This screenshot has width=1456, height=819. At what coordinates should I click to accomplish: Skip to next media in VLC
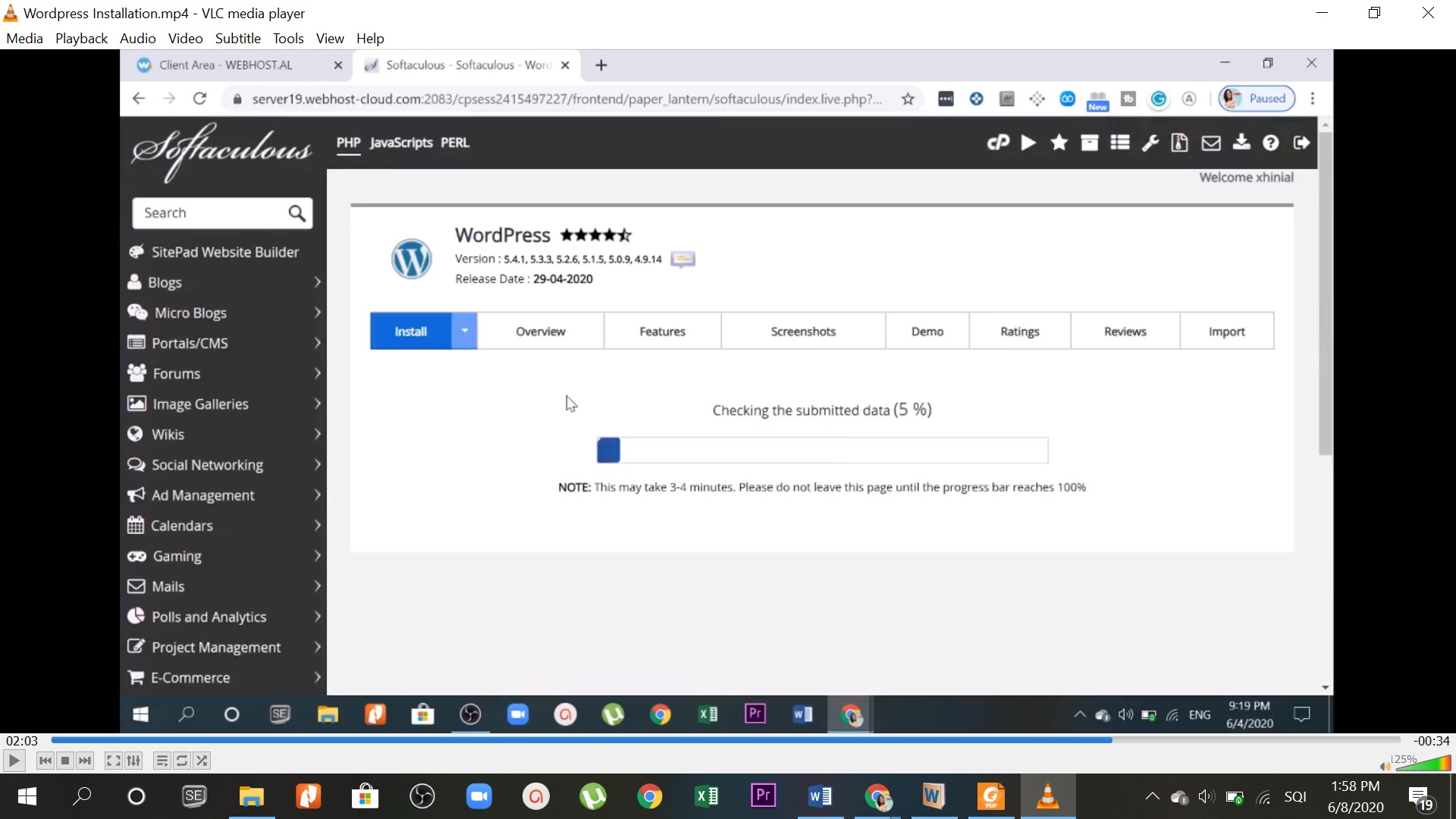[x=85, y=761]
